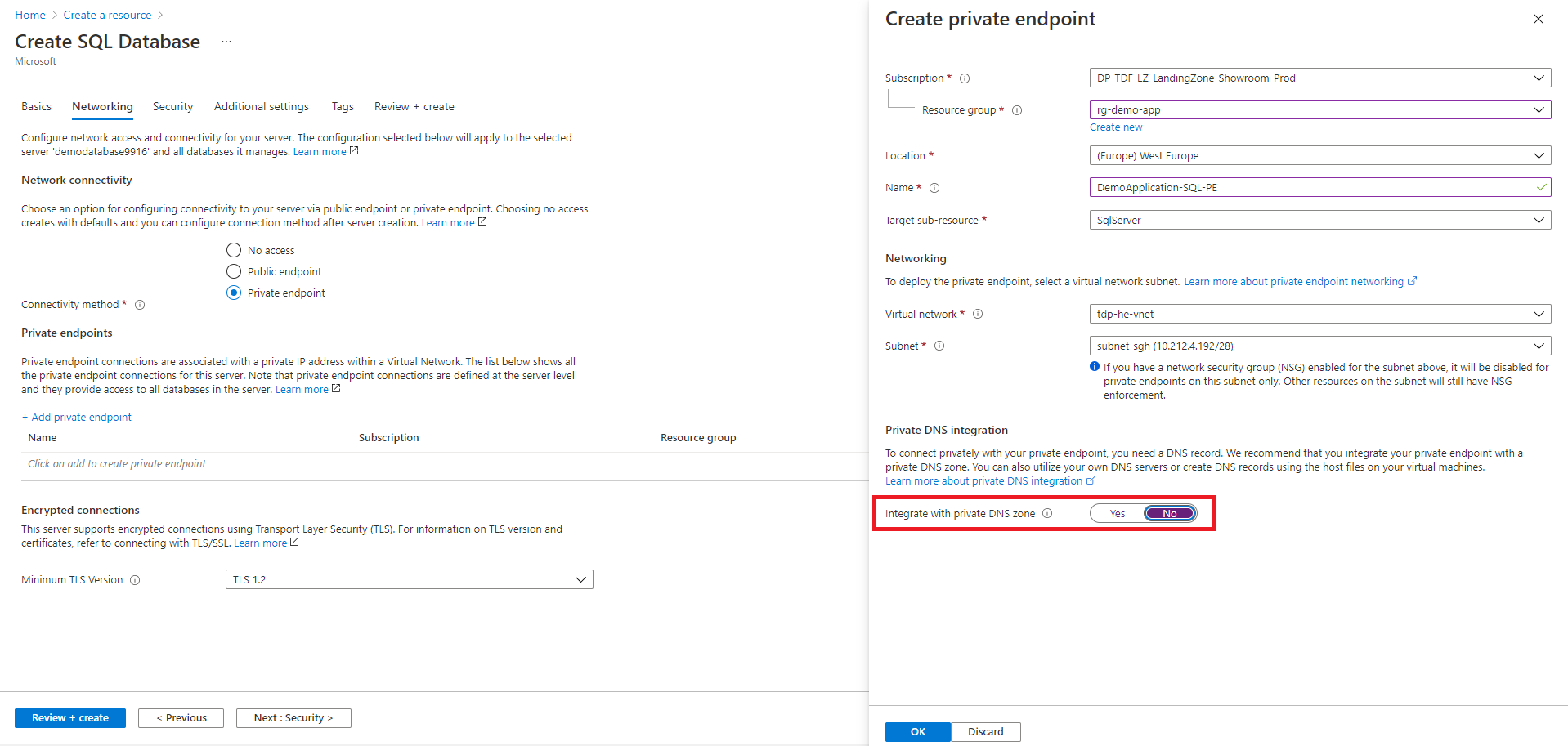Click the Discard button
The image size is (1568, 746).
[x=985, y=731]
